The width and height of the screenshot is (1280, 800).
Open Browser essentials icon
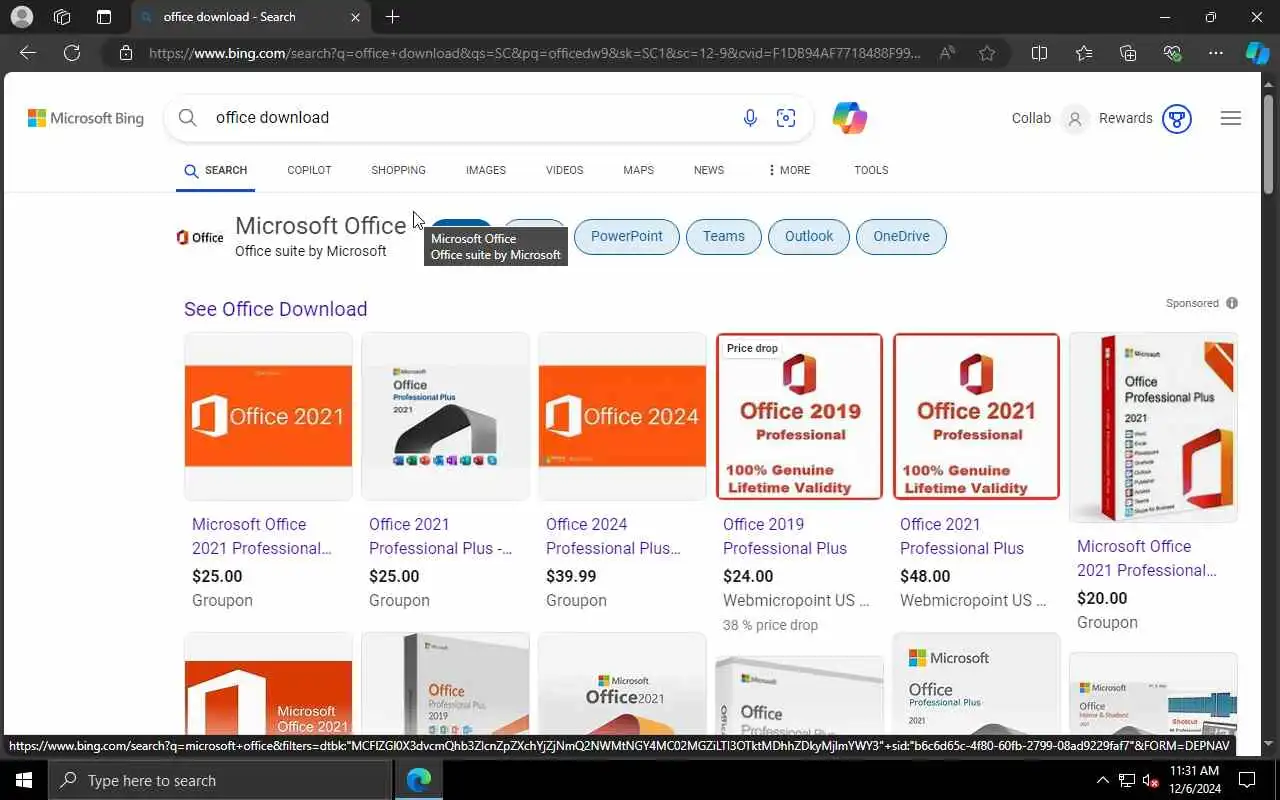[1172, 53]
